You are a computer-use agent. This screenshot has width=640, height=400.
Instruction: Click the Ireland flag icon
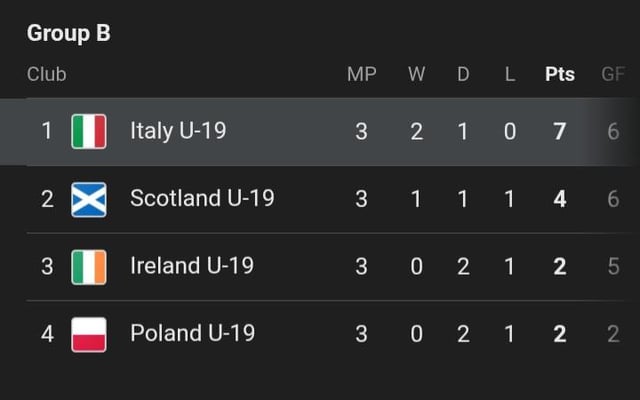(89, 266)
